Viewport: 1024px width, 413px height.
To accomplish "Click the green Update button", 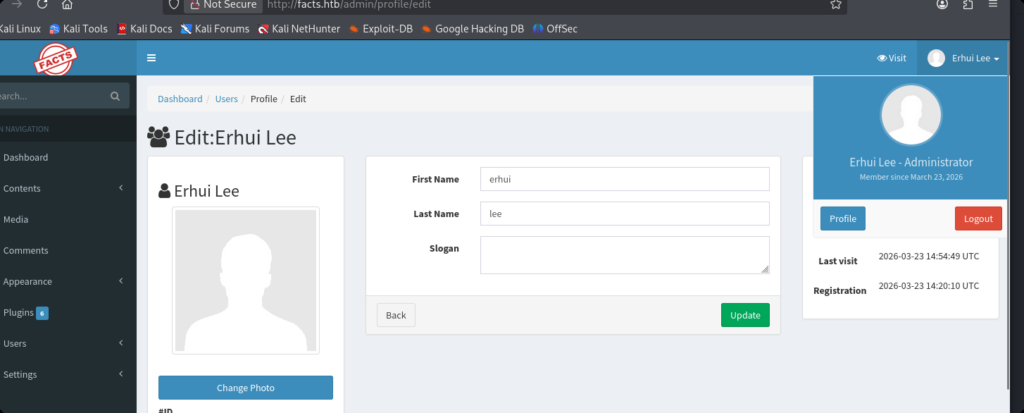I will (745, 315).
